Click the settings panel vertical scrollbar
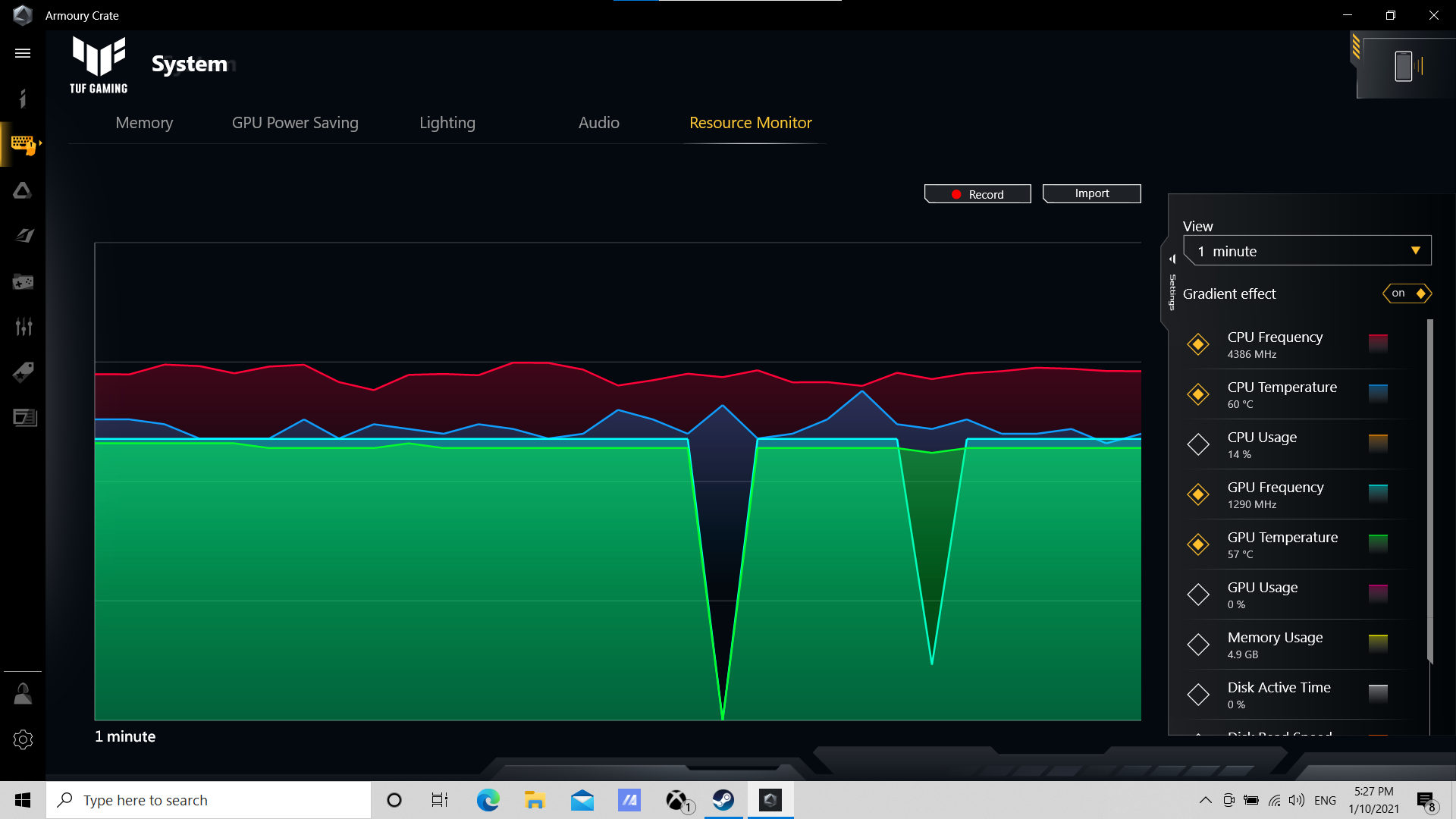The image size is (1456, 819). click(1430, 491)
